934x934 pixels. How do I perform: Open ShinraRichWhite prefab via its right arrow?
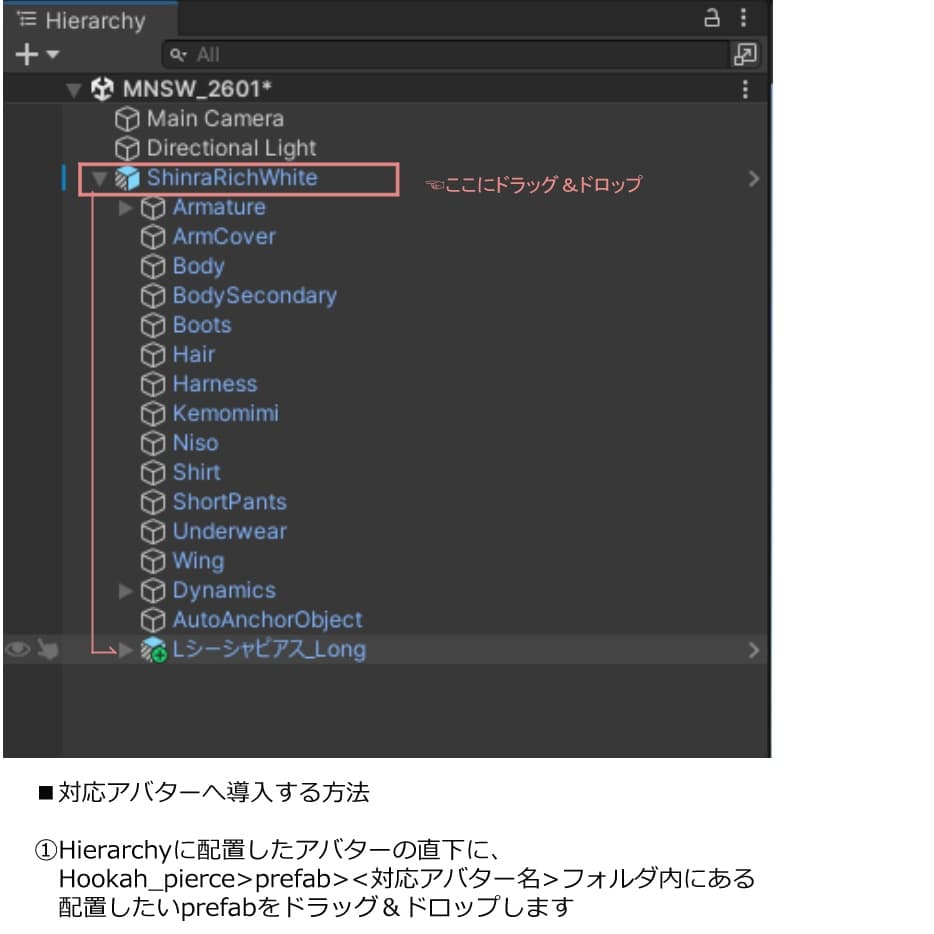(753, 178)
